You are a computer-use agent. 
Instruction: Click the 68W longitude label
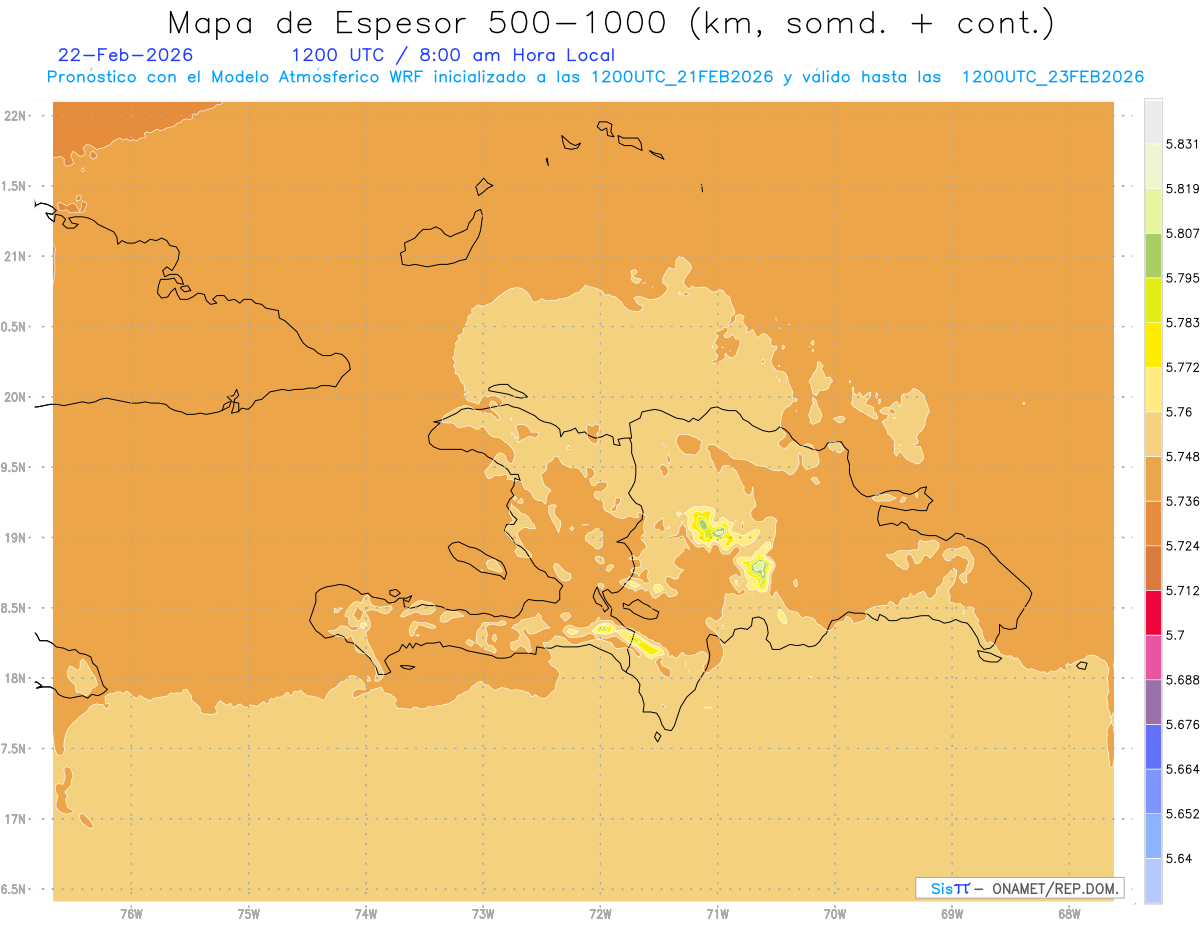point(1069,913)
